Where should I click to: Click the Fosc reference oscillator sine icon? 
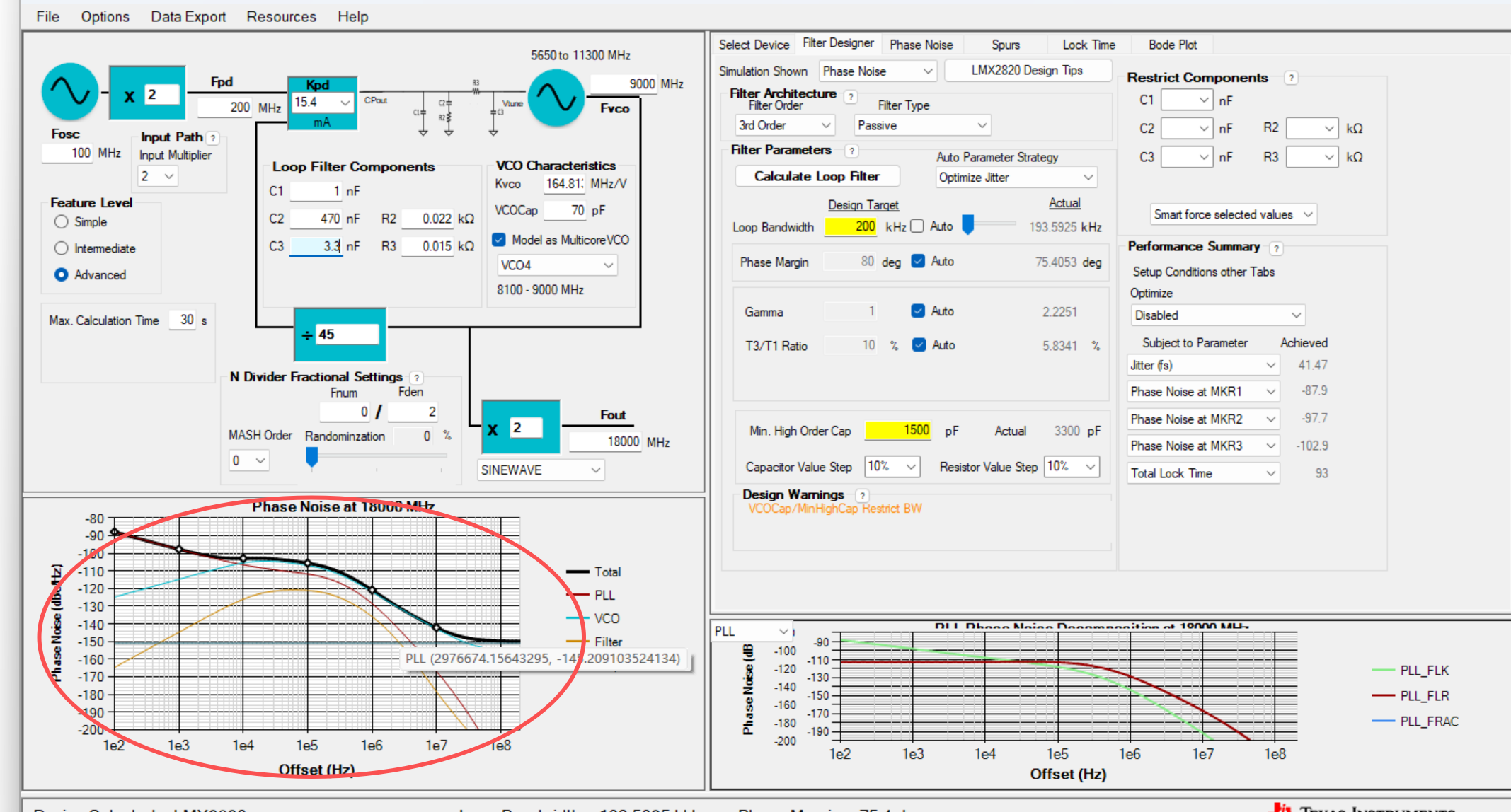pyautogui.click(x=69, y=93)
